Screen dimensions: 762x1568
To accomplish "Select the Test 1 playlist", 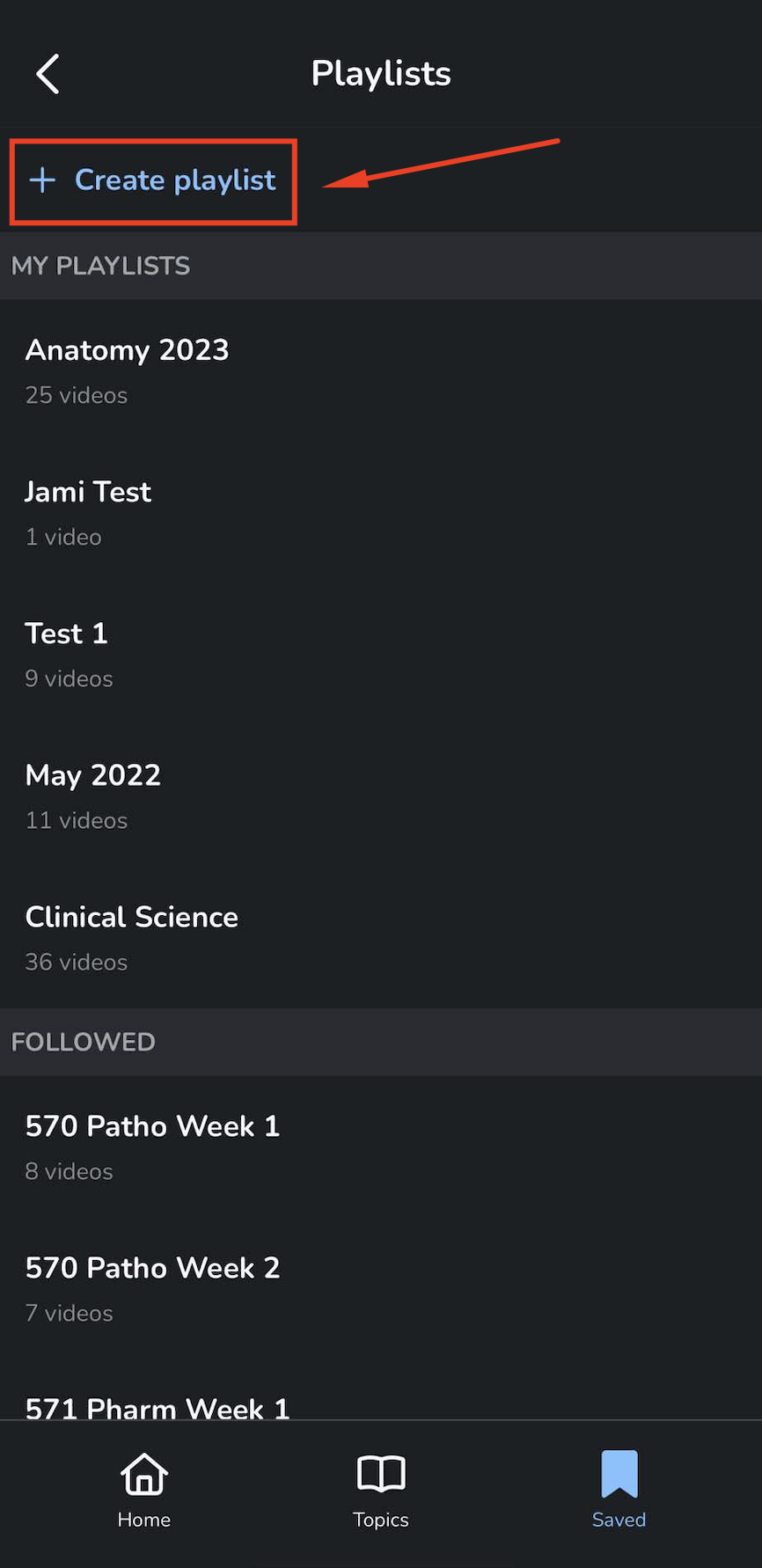I will click(x=67, y=634).
